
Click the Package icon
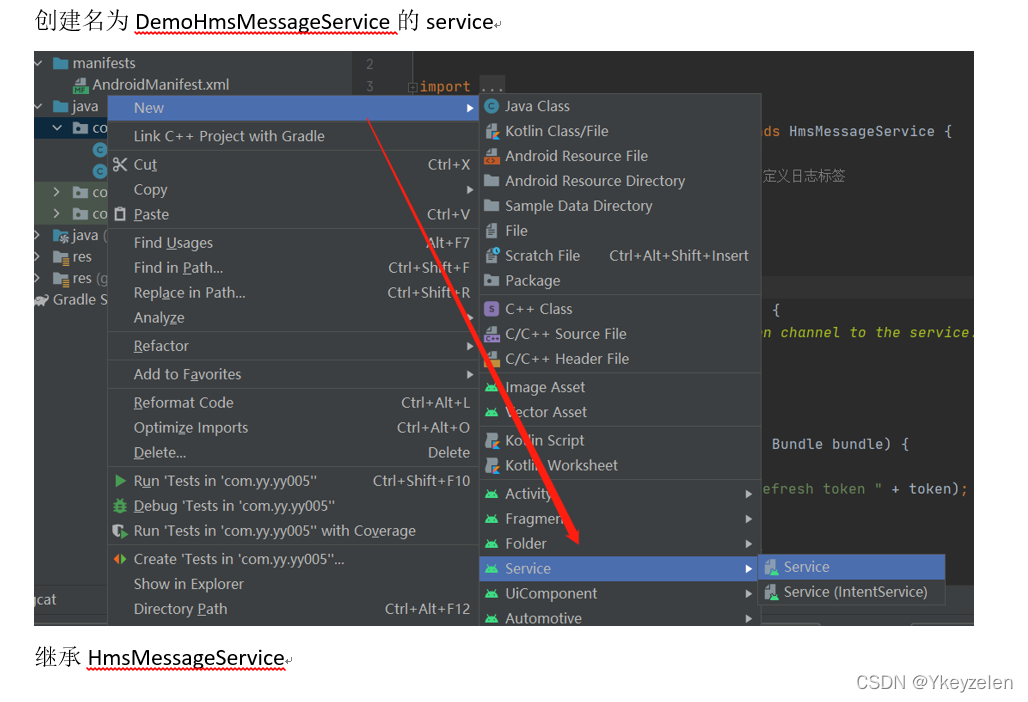point(492,280)
